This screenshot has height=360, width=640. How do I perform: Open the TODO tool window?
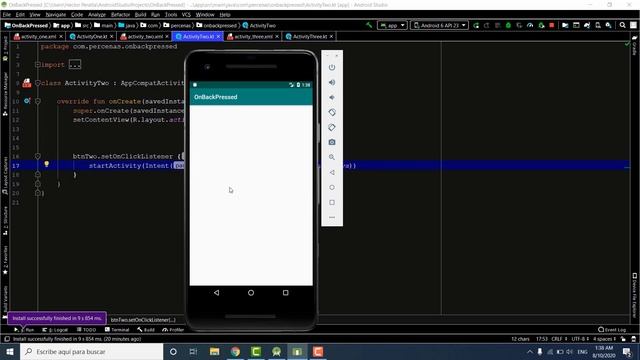(x=86, y=330)
